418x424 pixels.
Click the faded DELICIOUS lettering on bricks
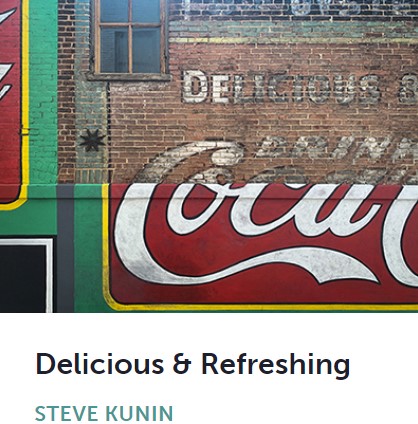[282, 88]
